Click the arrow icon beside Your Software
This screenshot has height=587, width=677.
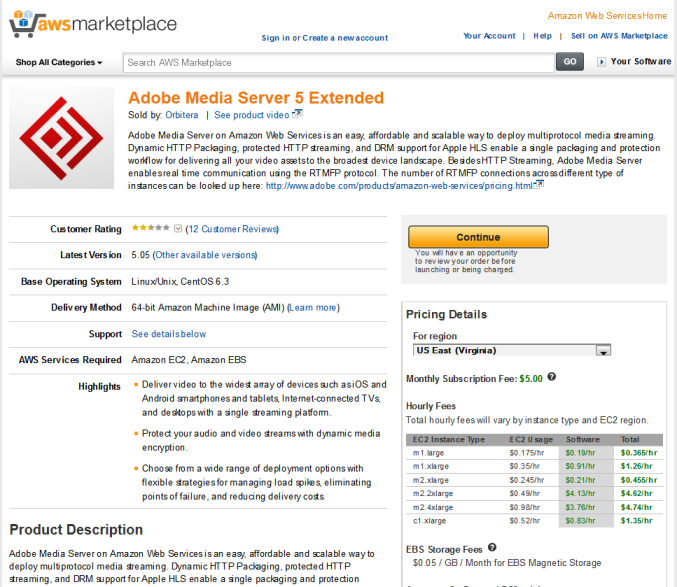pos(601,62)
